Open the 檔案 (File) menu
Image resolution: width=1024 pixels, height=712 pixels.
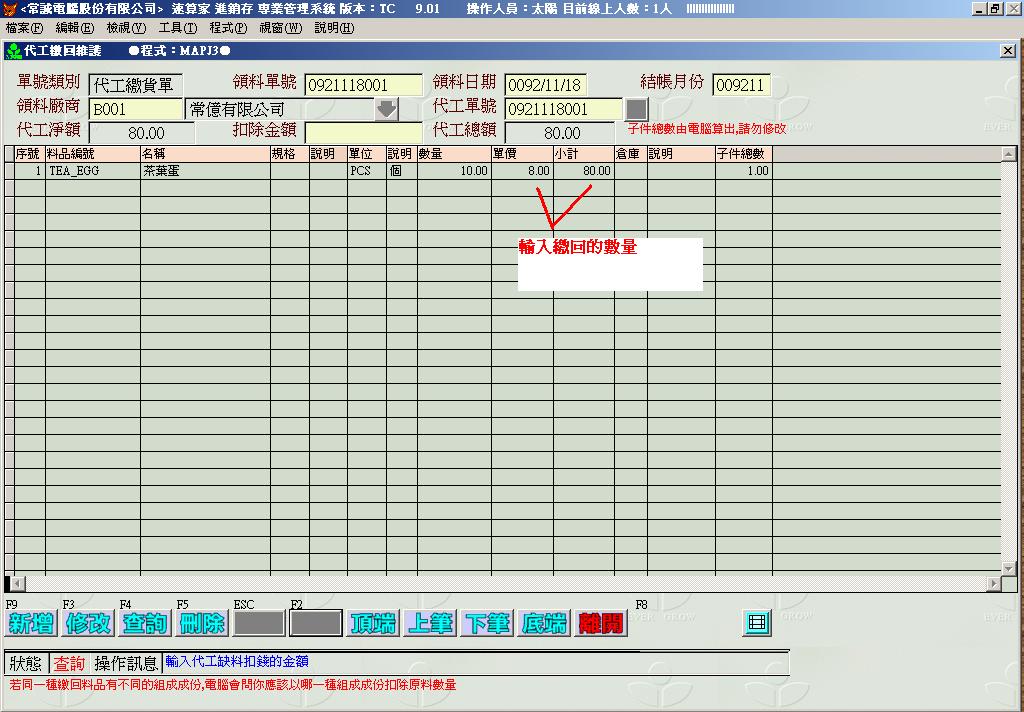pyautogui.click(x=24, y=28)
